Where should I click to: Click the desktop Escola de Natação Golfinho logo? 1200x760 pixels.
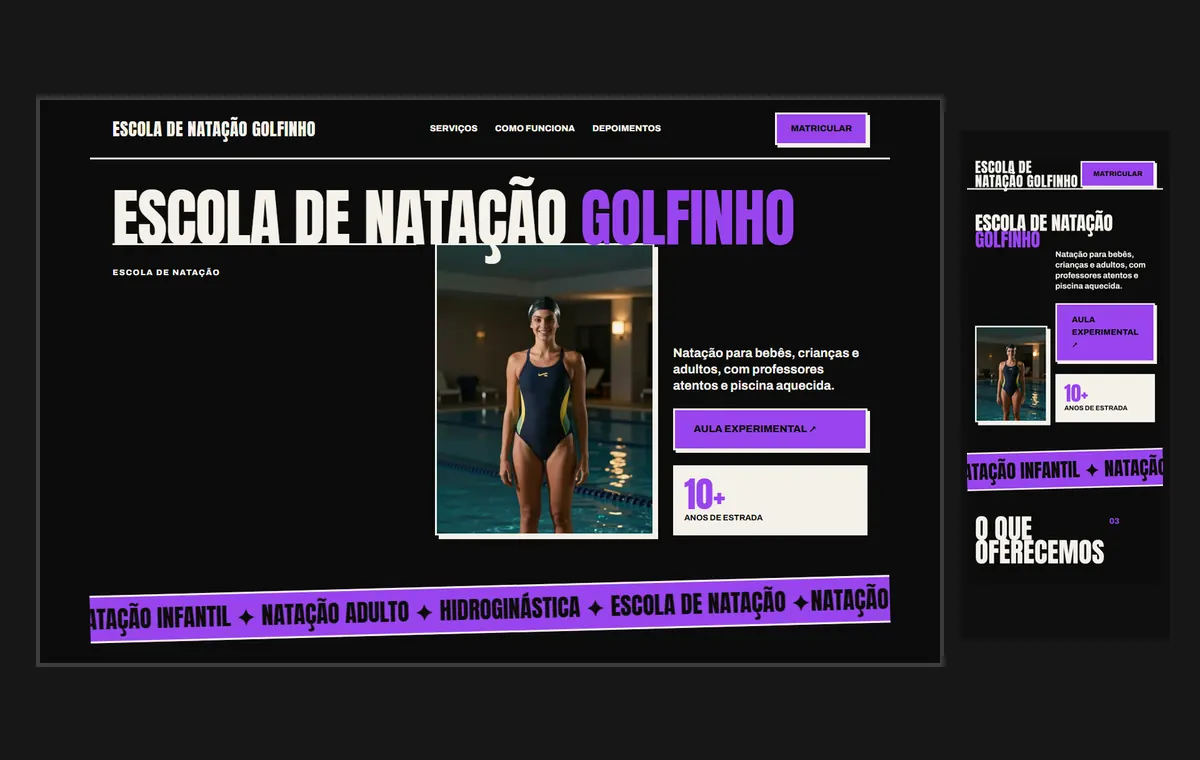(x=214, y=129)
